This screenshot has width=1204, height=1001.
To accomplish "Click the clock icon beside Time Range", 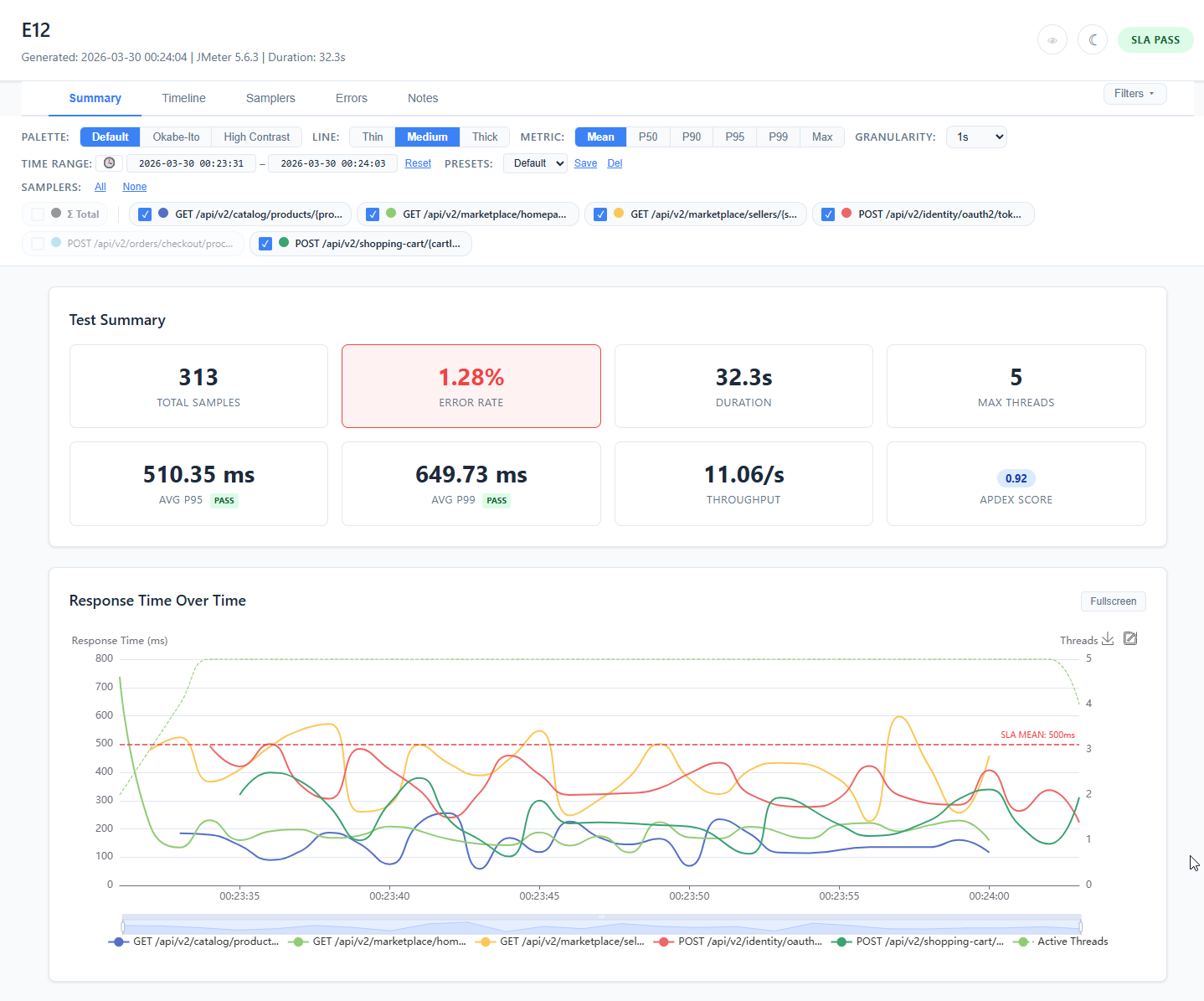I will coord(109,163).
